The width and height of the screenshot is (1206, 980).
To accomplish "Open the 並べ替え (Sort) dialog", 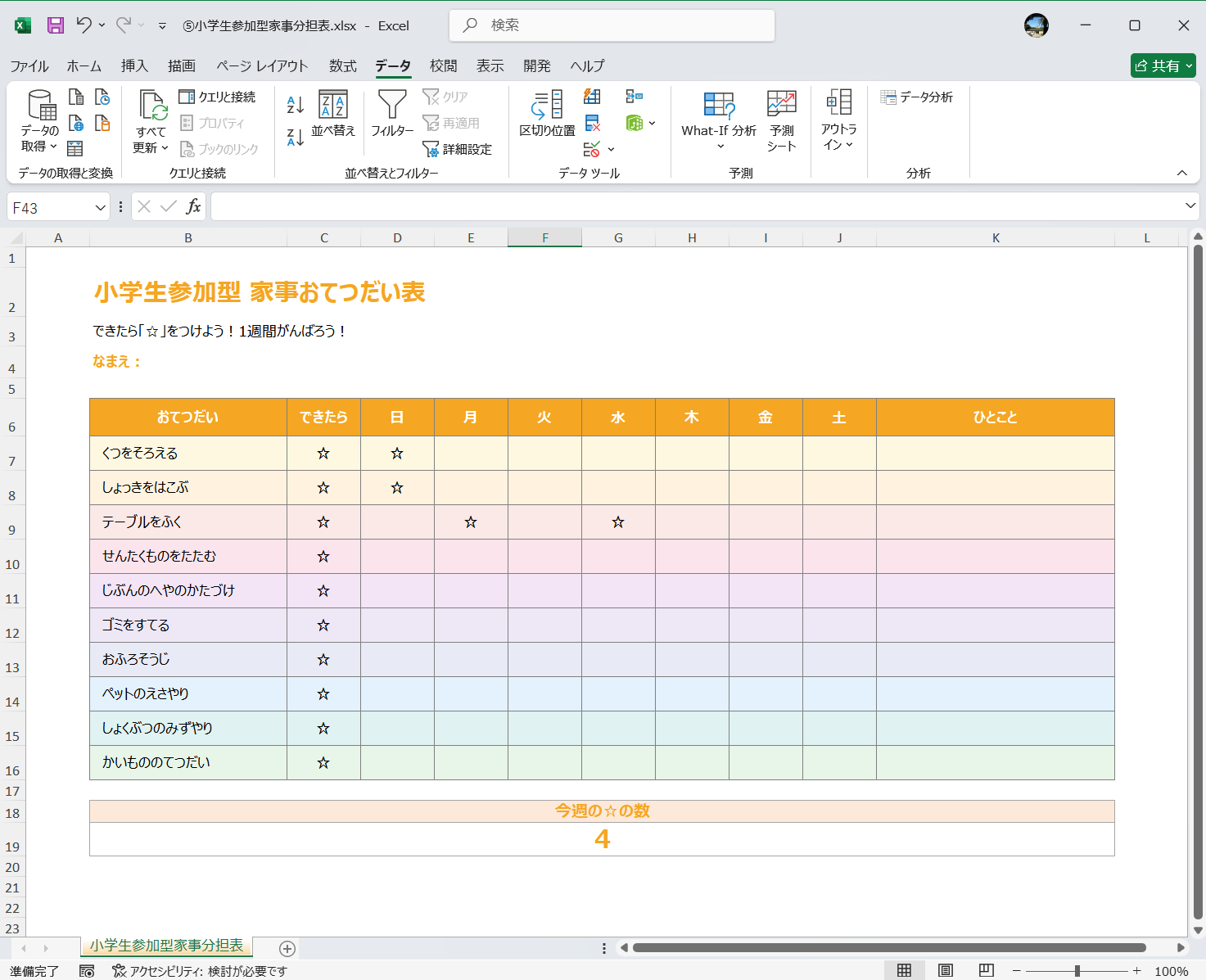I will click(x=333, y=113).
